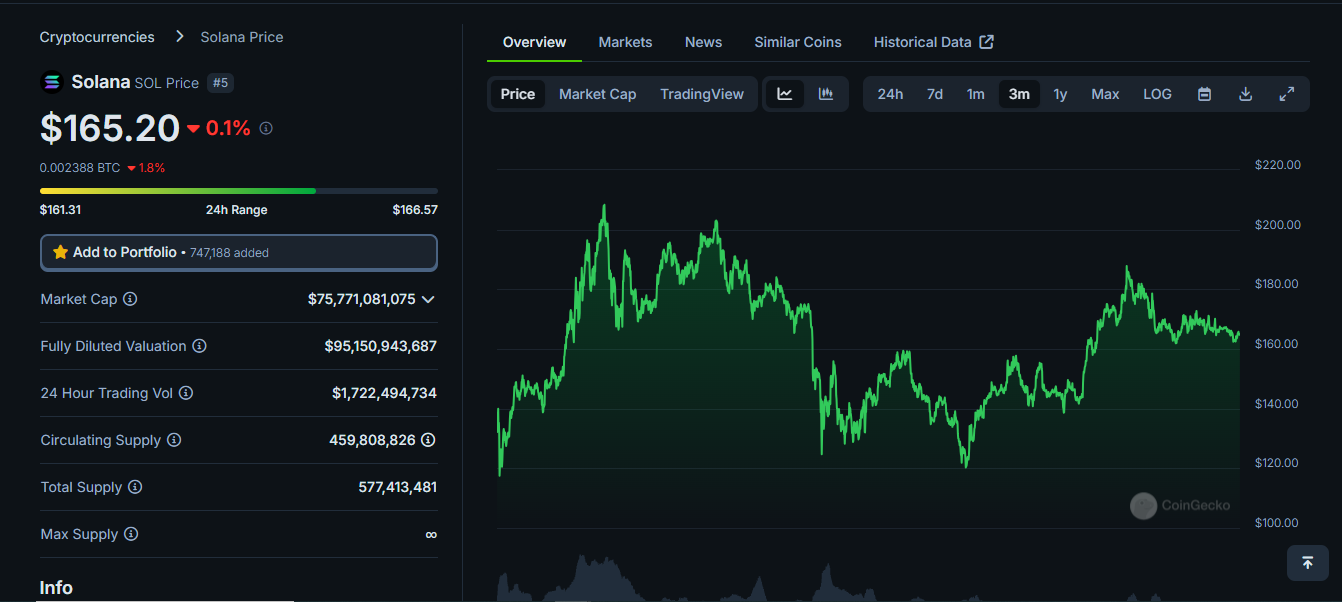Select the TradingView chart tab

click(x=702, y=93)
